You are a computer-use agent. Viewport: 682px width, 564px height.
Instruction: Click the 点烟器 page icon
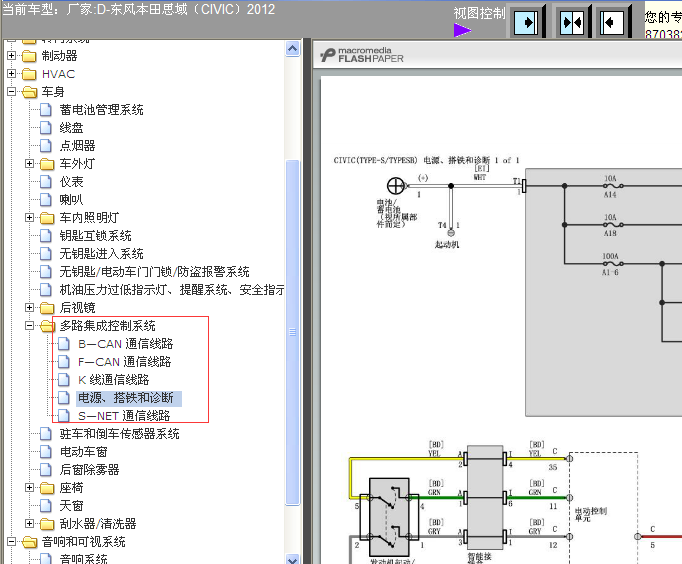(x=46, y=146)
